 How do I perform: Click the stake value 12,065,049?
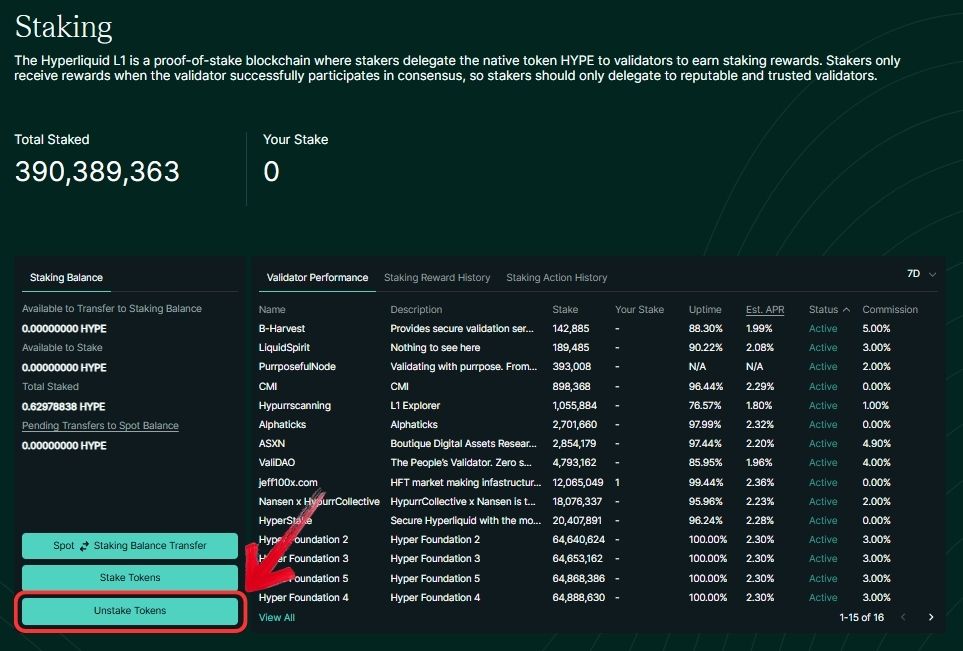(x=577, y=482)
